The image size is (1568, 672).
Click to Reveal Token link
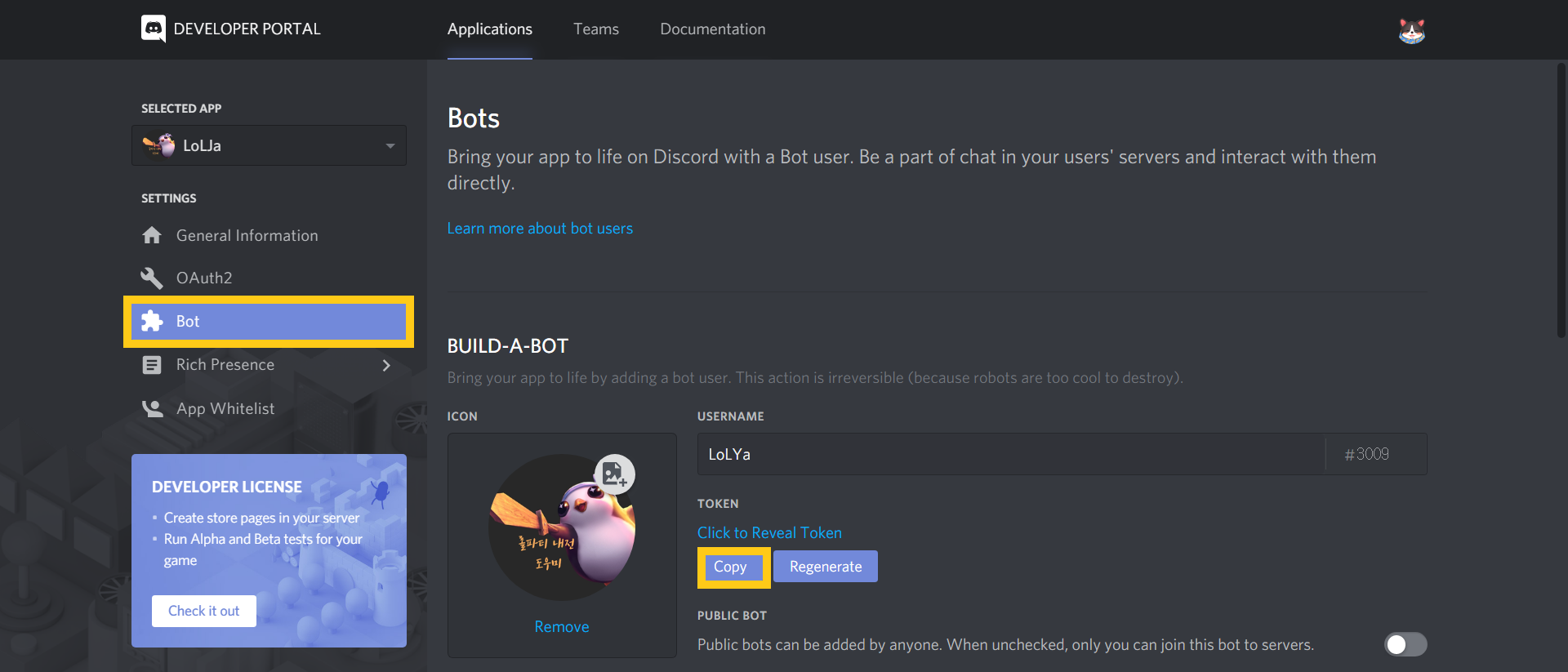click(769, 532)
